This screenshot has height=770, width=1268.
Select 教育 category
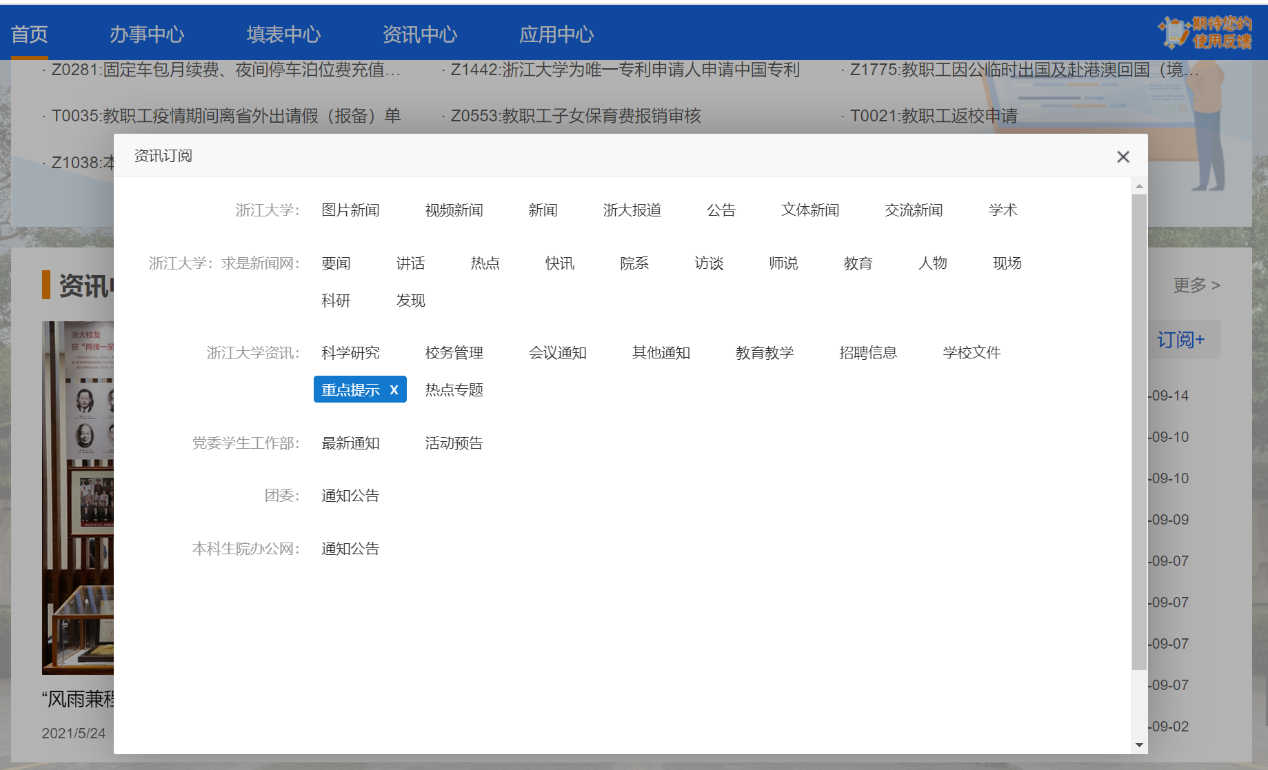click(x=858, y=263)
